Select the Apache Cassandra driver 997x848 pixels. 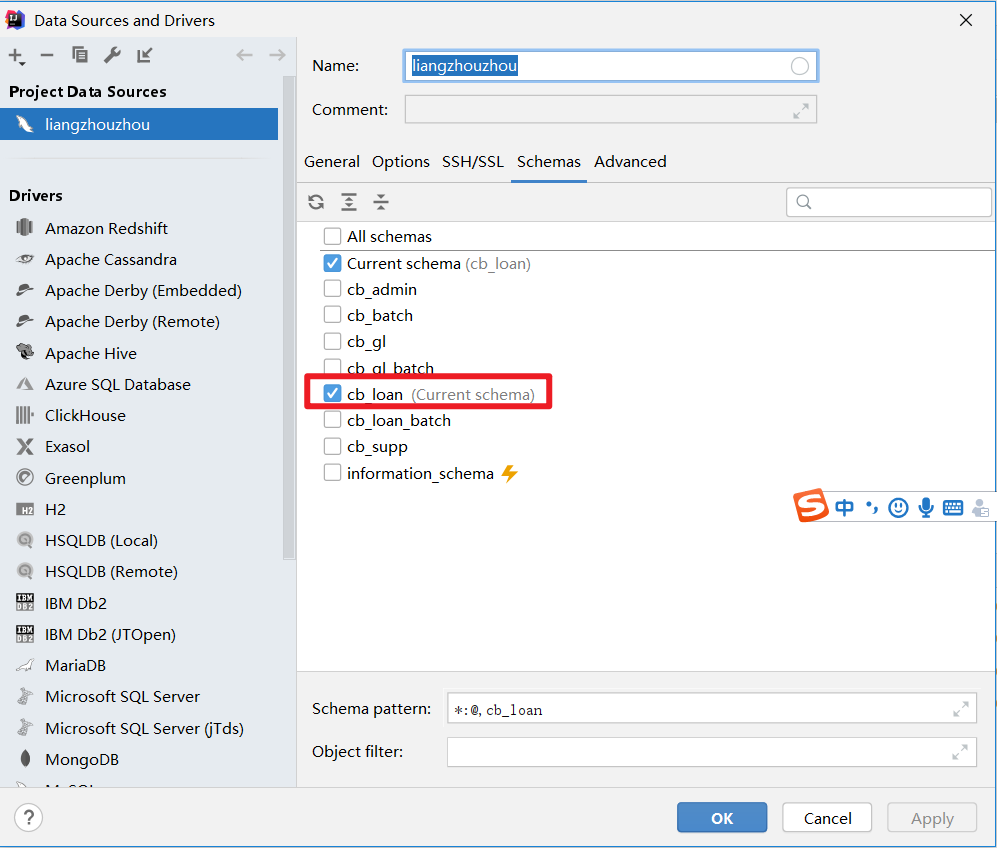(111, 259)
